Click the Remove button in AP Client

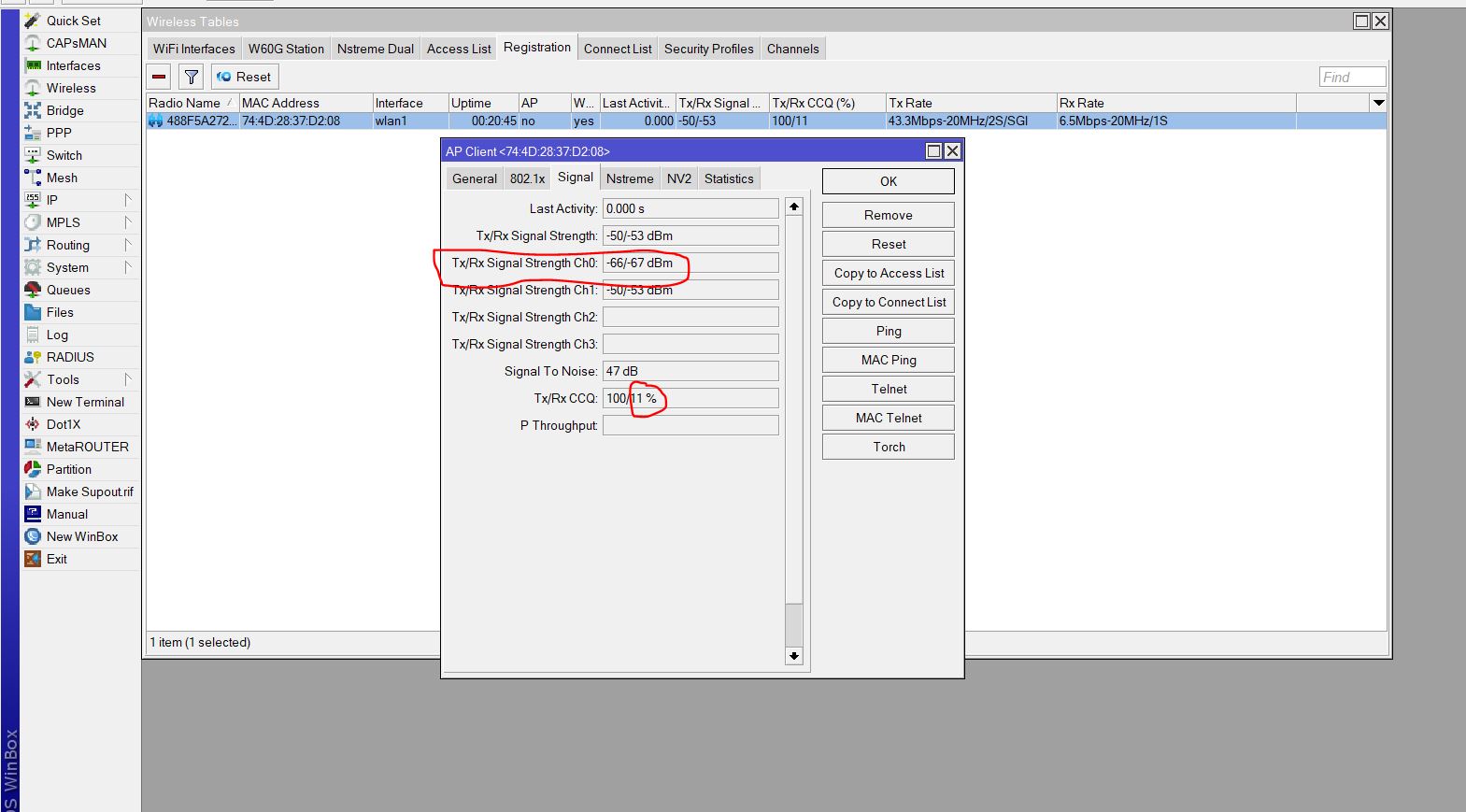tap(889, 215)
